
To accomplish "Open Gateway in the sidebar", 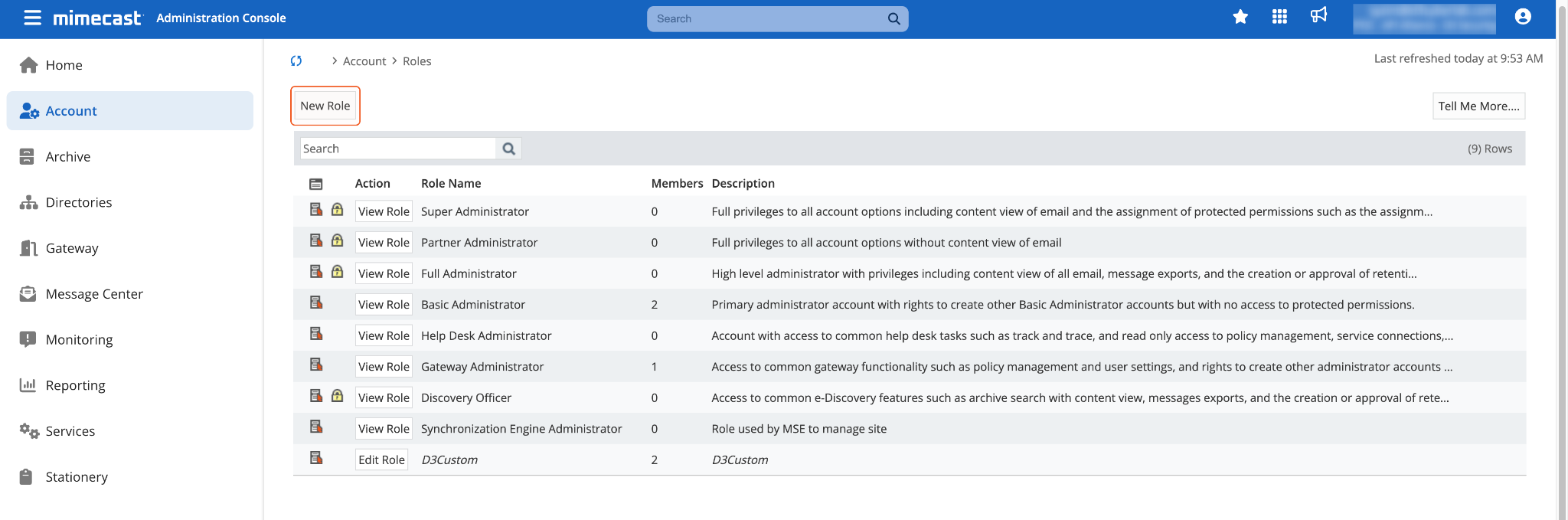I will pos(72,248).
